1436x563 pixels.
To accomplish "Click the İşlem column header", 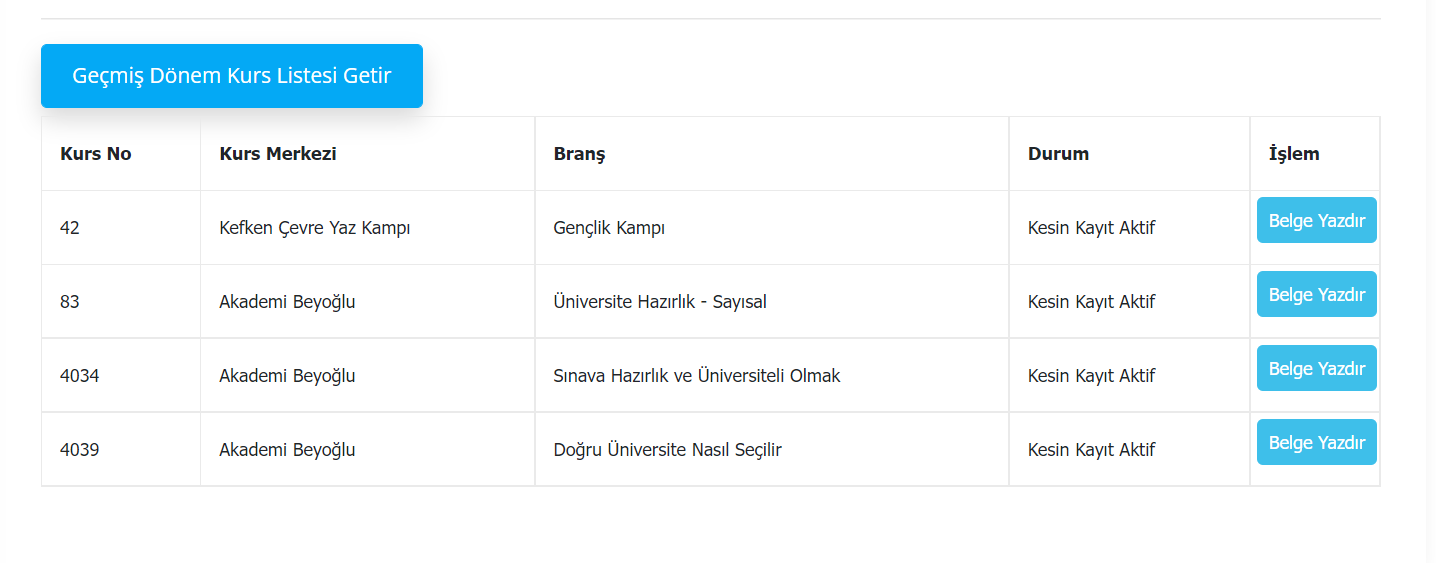I will click(x=1294, y=154).
